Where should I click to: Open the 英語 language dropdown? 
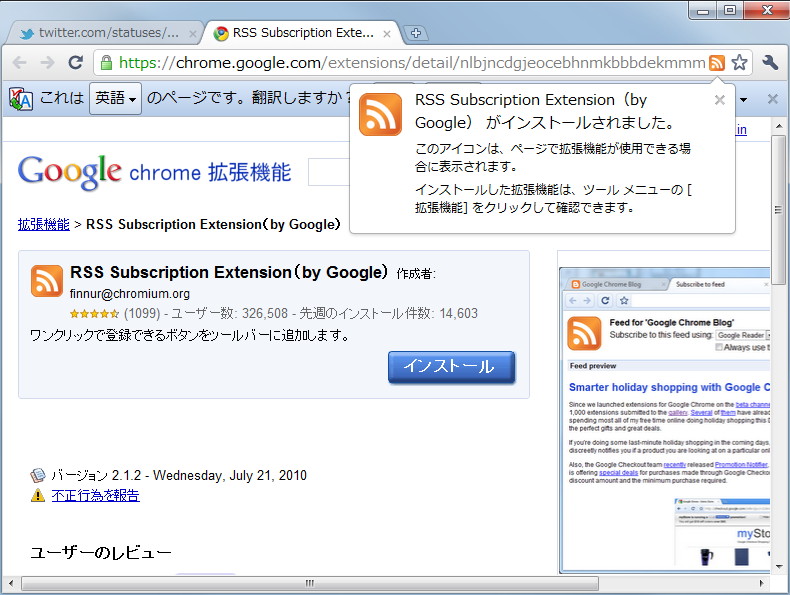tap(115, 98)
